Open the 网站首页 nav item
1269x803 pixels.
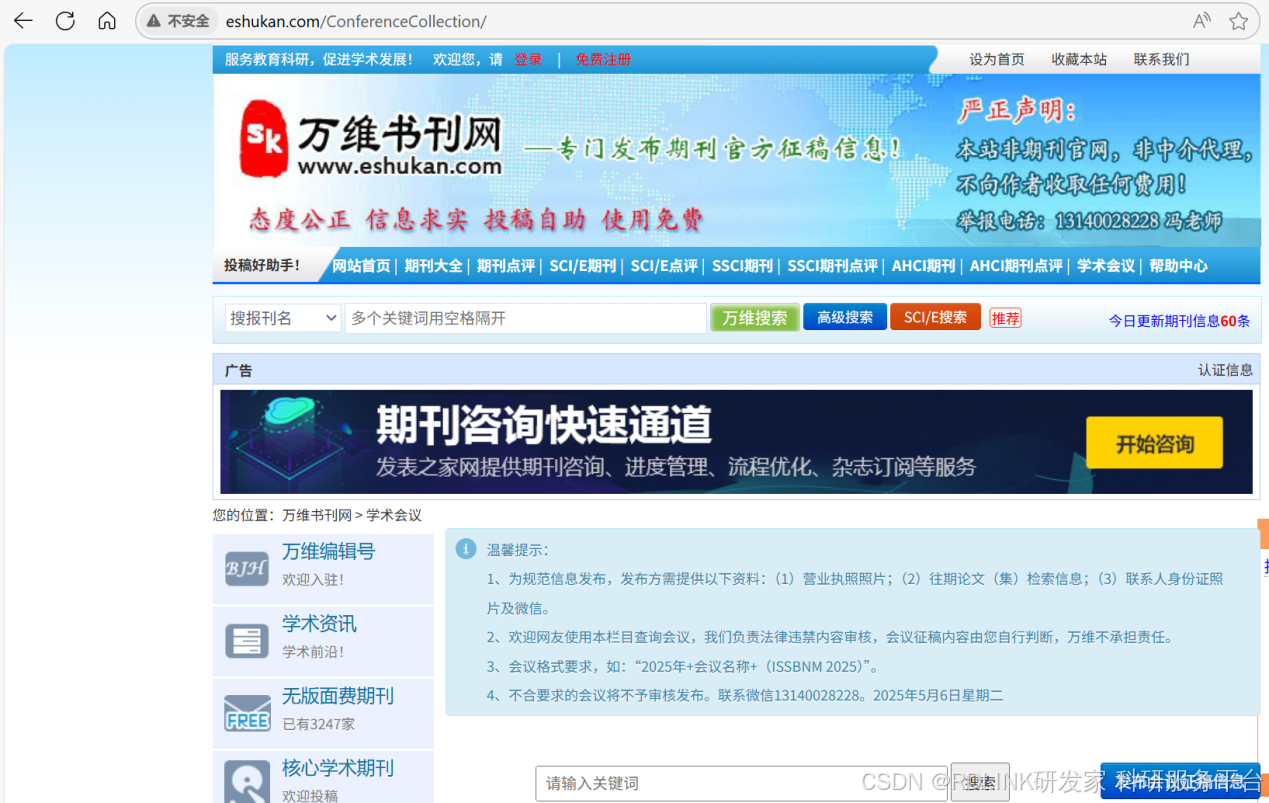[361, 266]
